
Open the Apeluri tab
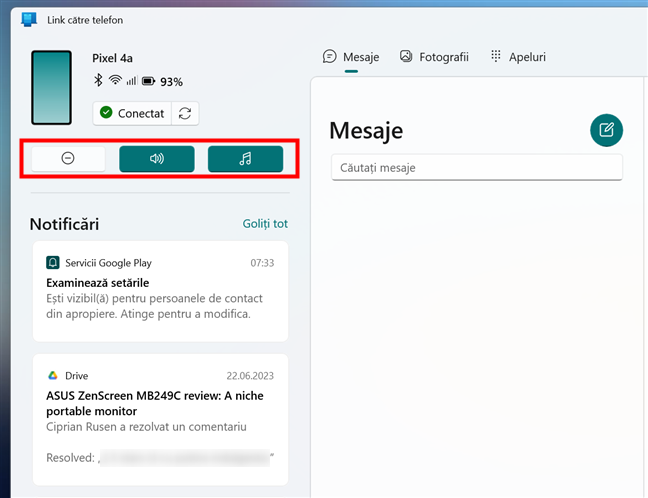[518, 57]
